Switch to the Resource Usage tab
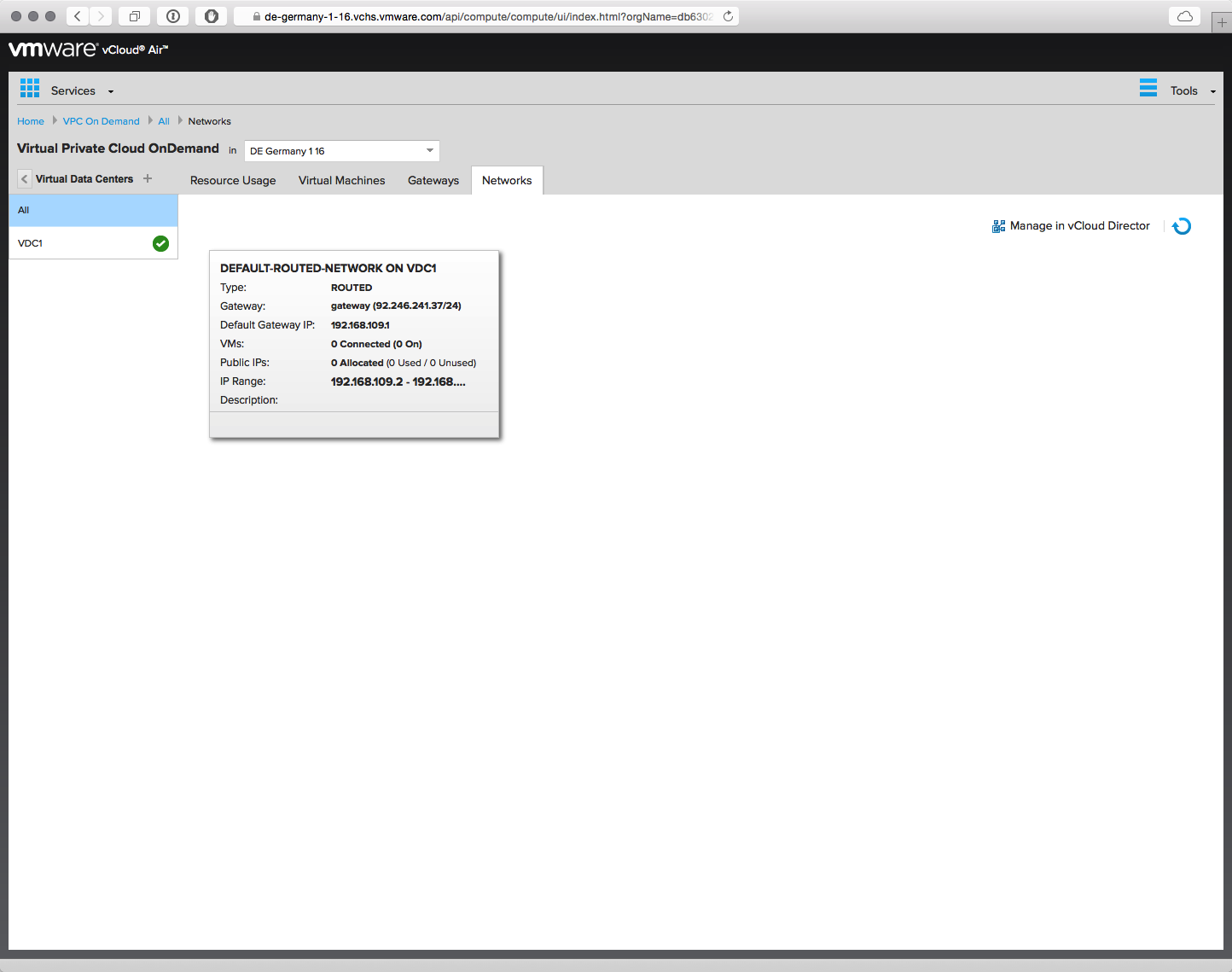This screenshot has height=972, width=1232. click(233, 180)
